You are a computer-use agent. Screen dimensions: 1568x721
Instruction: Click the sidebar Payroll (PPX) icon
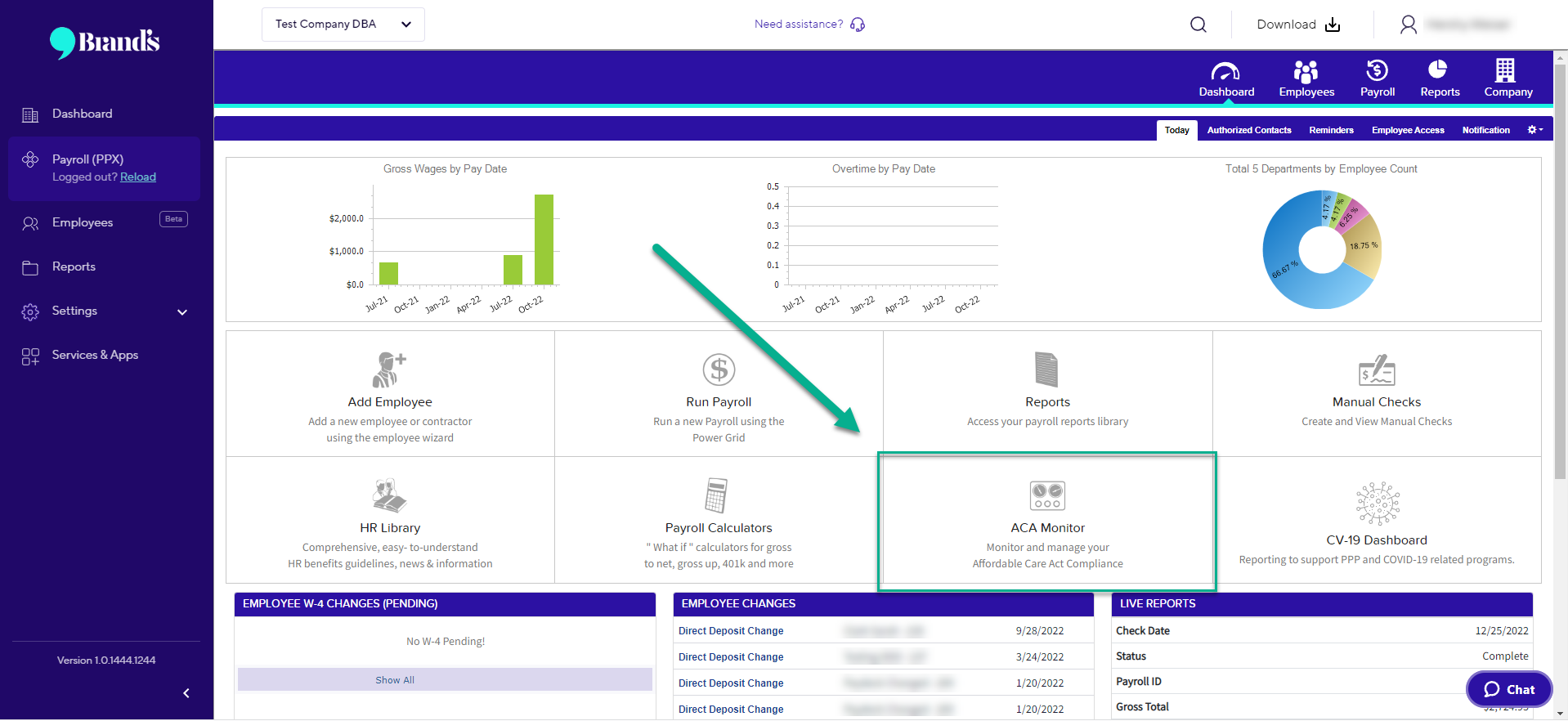[x=30, y=159]
